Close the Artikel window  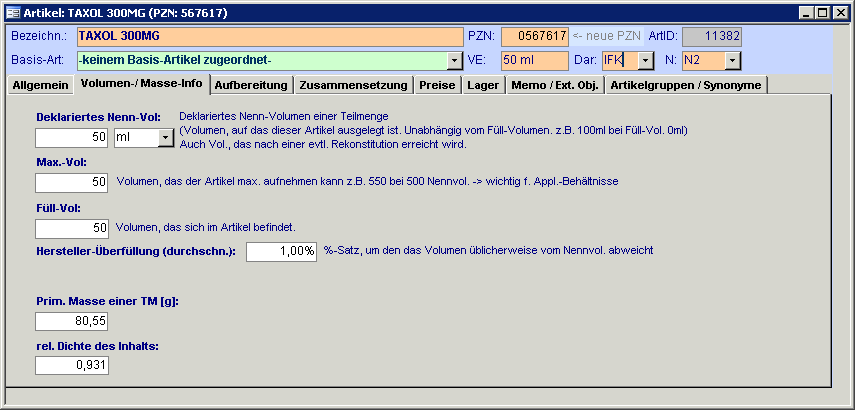[x=839, y=13]
